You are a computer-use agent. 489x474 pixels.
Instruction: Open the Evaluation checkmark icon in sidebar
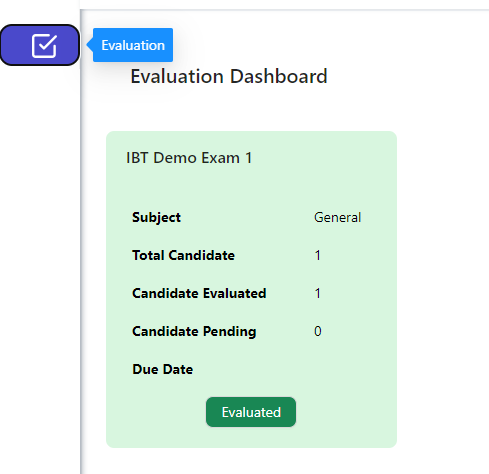(x=44, y=46)
